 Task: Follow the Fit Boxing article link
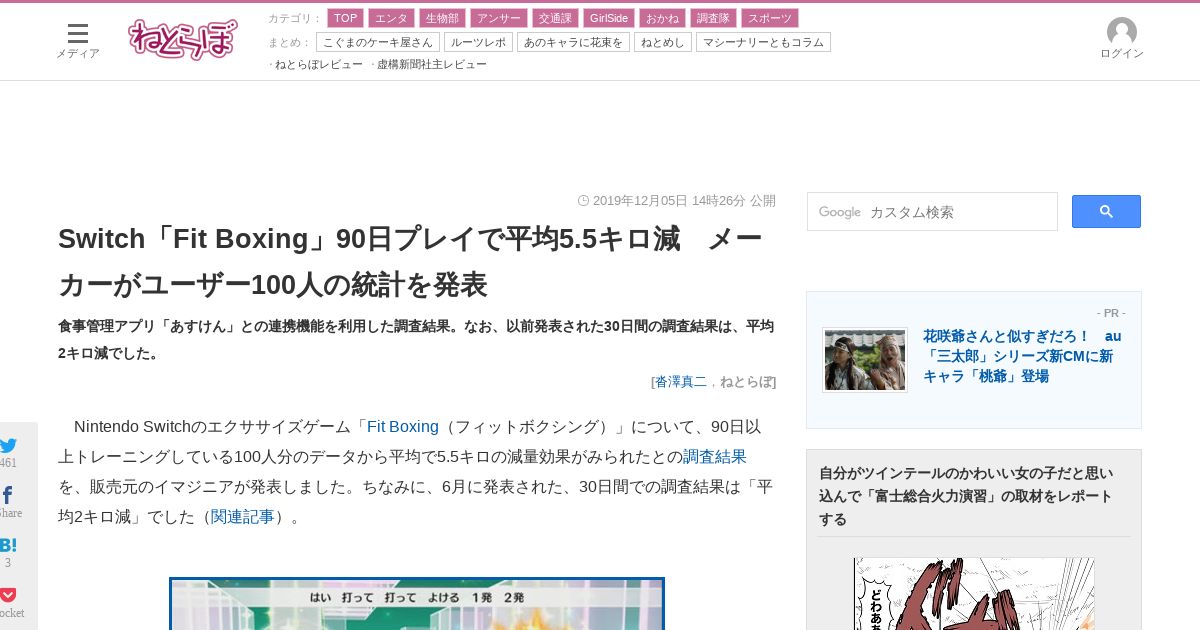pos(403,427)
